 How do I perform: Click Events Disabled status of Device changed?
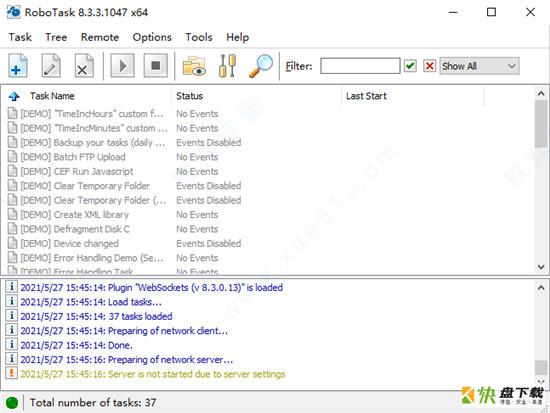tap(209, 243)
